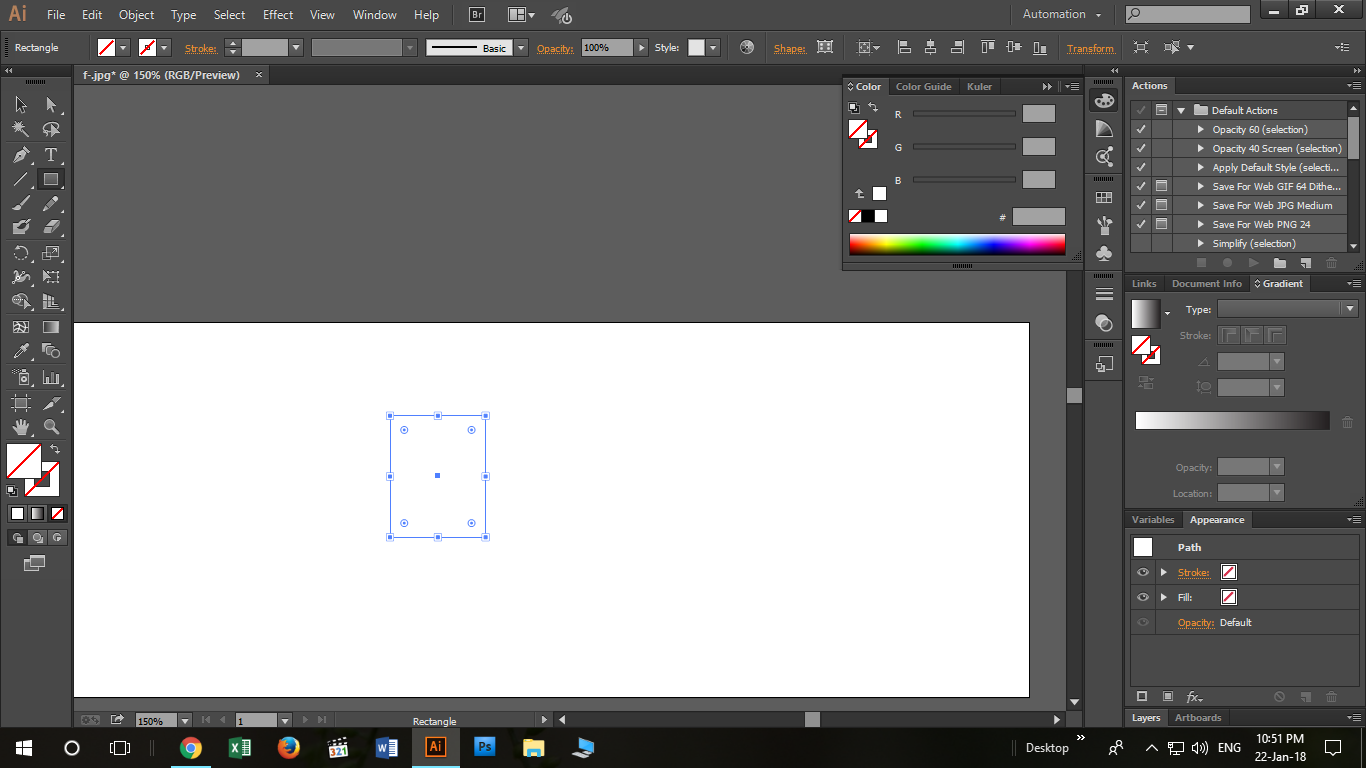Open the Gradient Type dropdown
The width and height of the screenshot is (1366, 768).
[x=1287, y=310]
